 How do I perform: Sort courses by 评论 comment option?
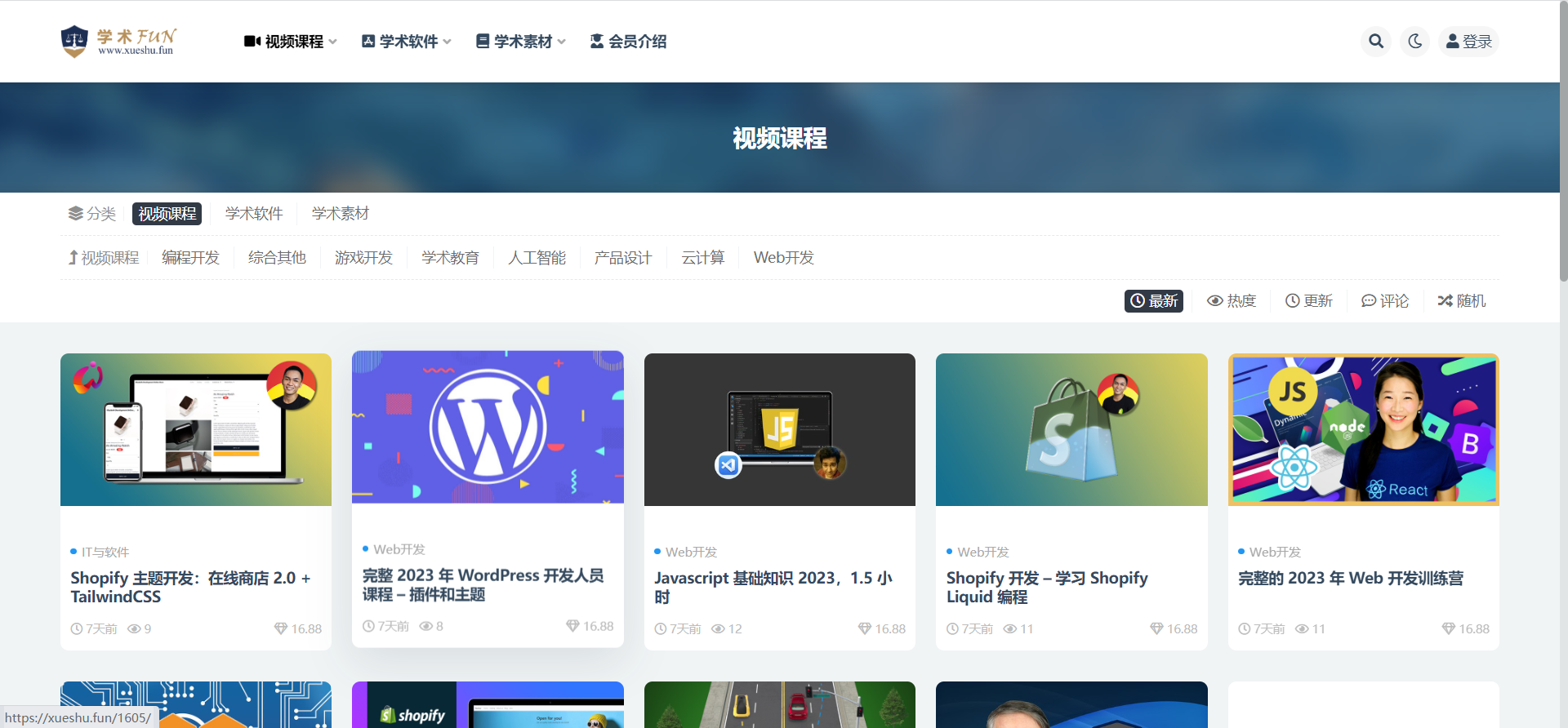[1385, 301]
